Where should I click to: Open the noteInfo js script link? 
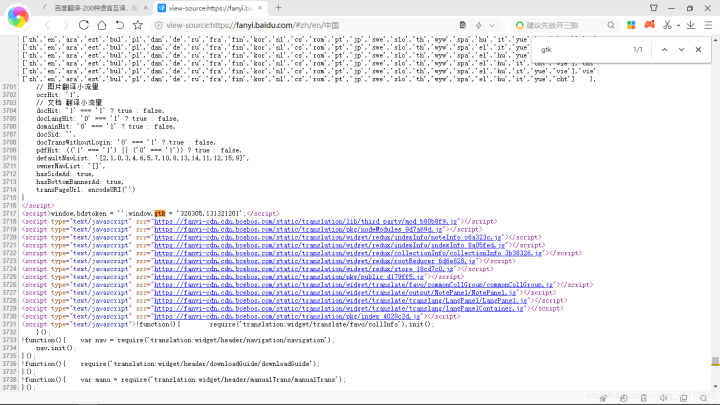328,237
